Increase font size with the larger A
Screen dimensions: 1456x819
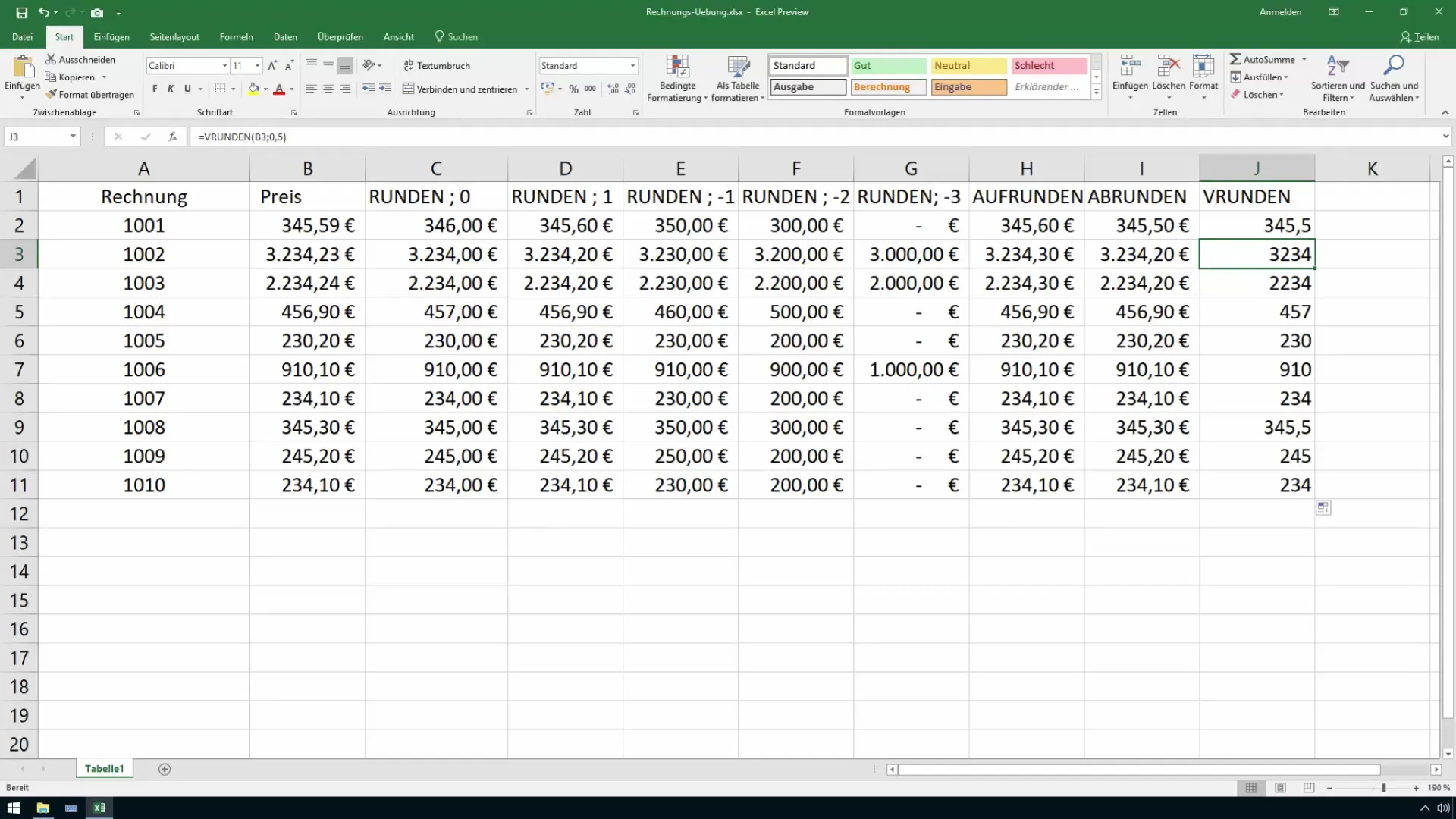click(272, 66)
